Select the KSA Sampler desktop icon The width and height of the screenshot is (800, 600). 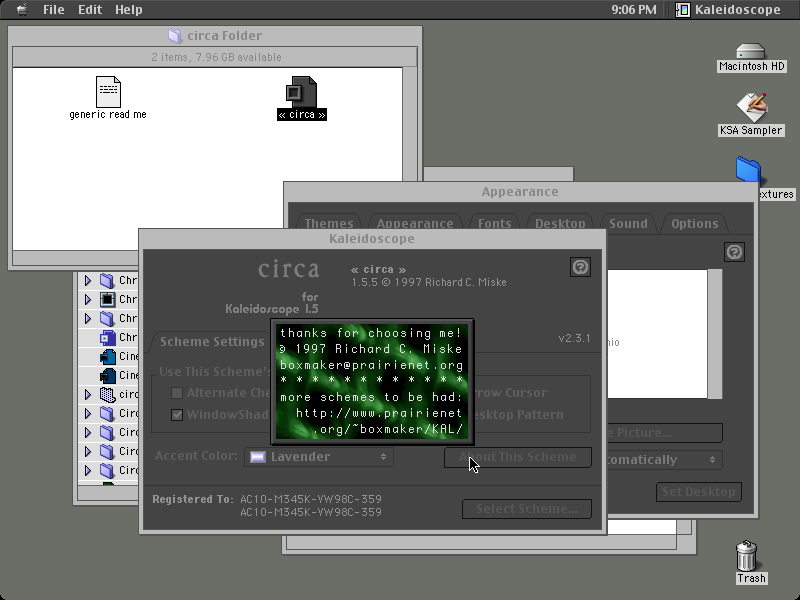751,108
